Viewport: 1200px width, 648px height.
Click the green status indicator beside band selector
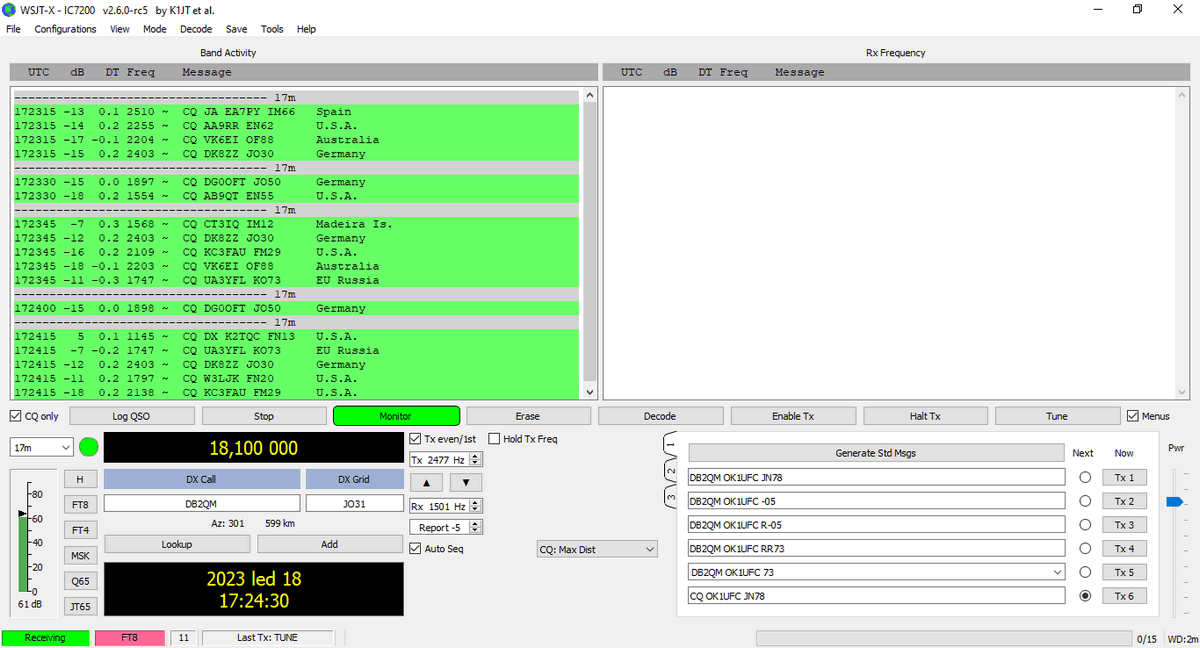[x=89, y=447]
